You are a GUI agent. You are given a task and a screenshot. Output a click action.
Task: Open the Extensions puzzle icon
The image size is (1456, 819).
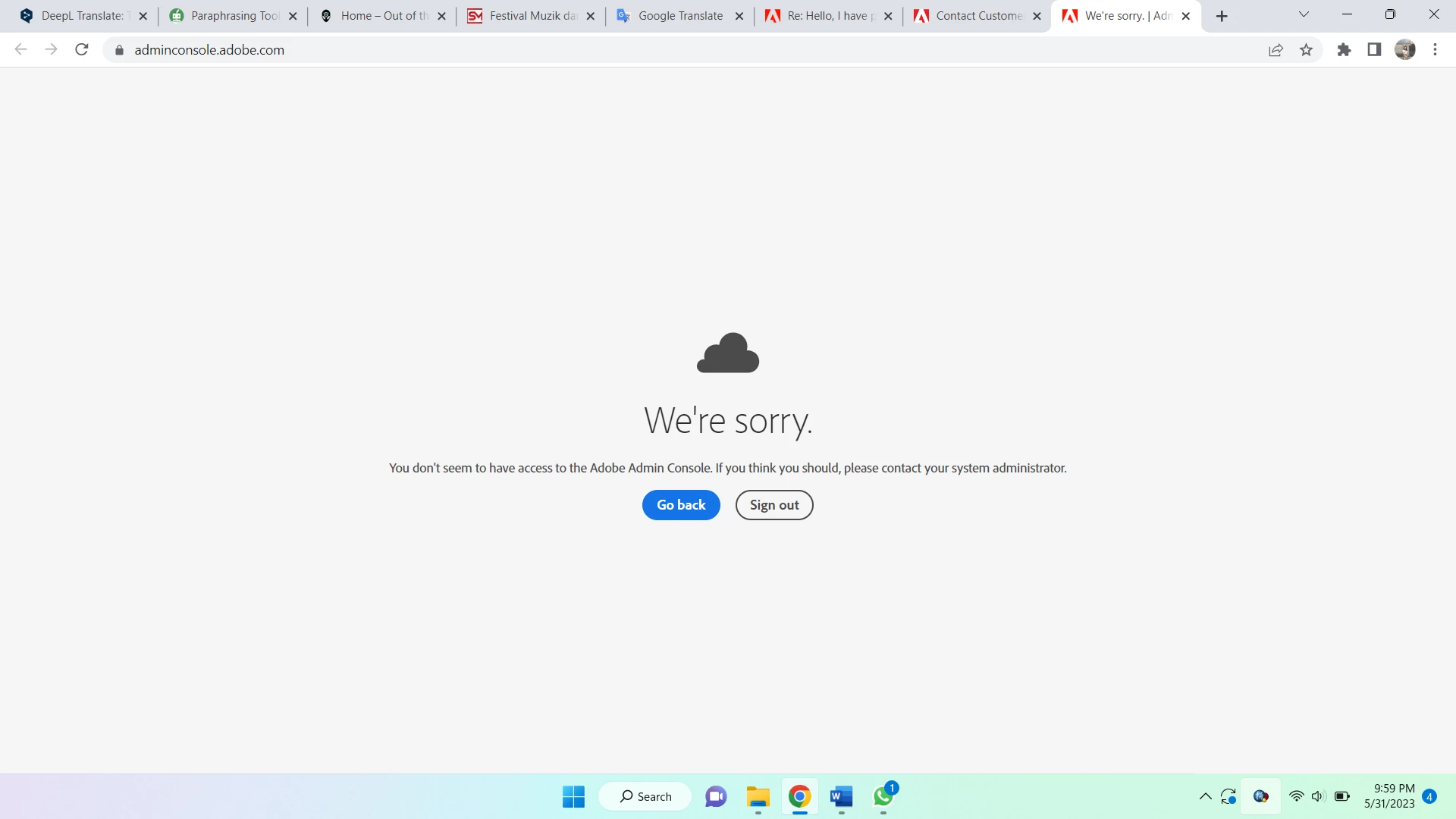tap(1344, 50)
